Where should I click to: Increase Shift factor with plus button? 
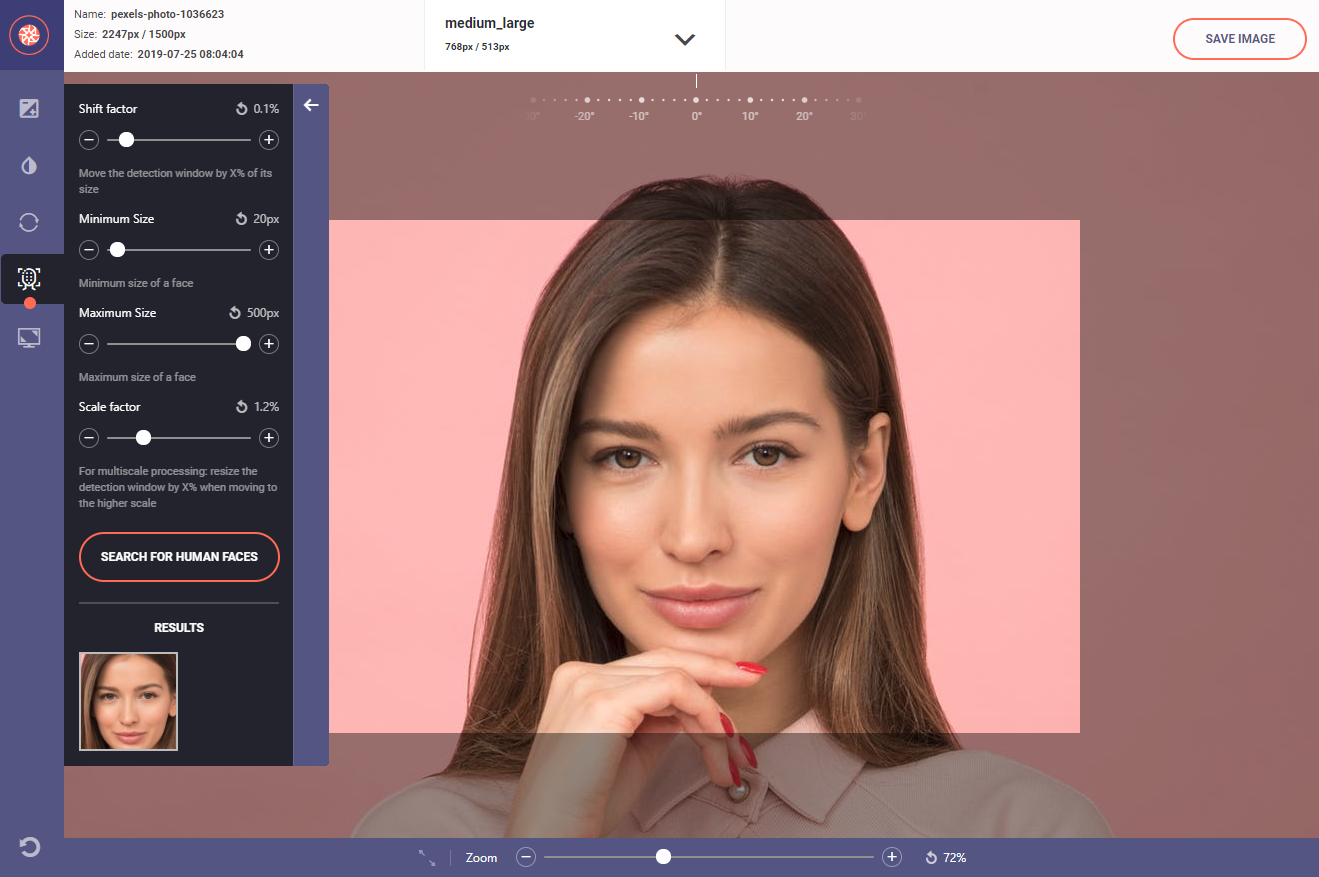(x=269, y=140)
